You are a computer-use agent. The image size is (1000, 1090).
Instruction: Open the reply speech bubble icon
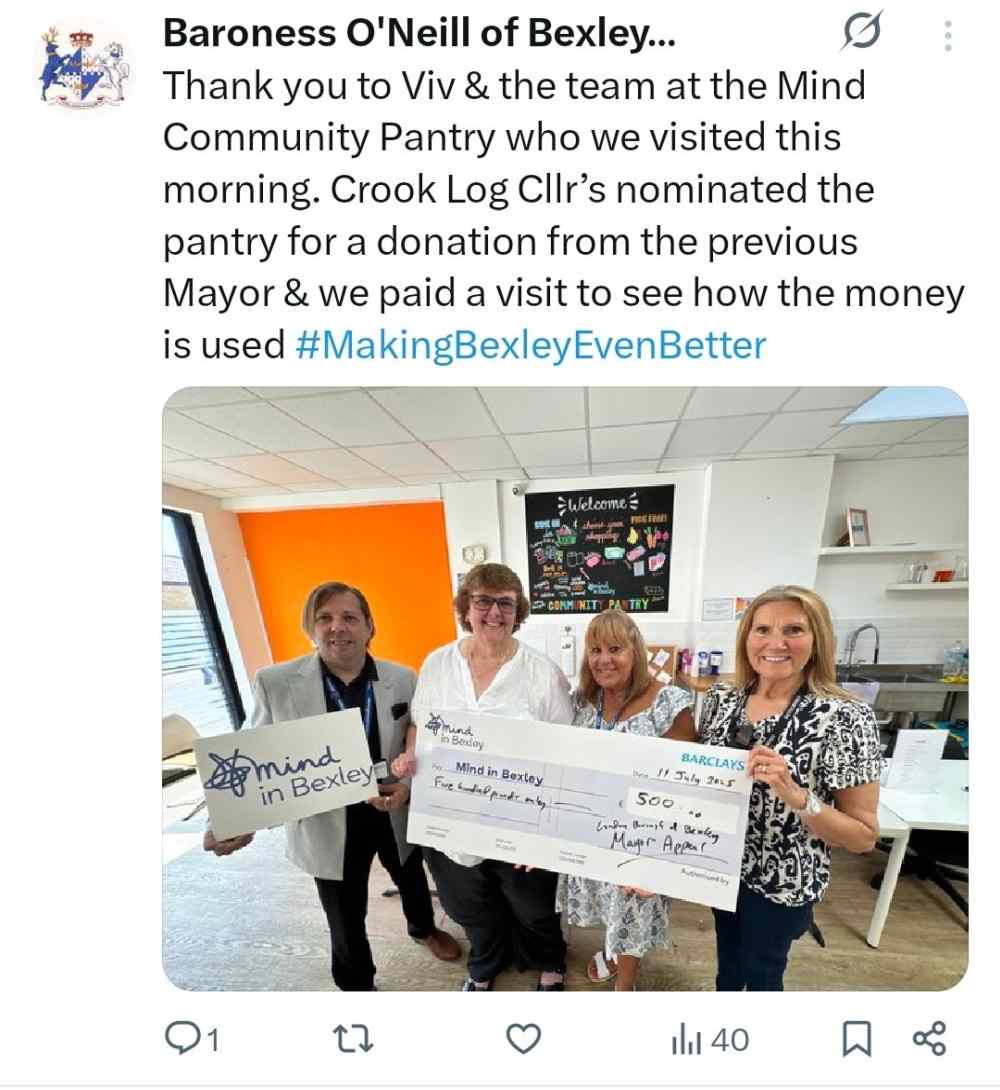point(180,1039)
